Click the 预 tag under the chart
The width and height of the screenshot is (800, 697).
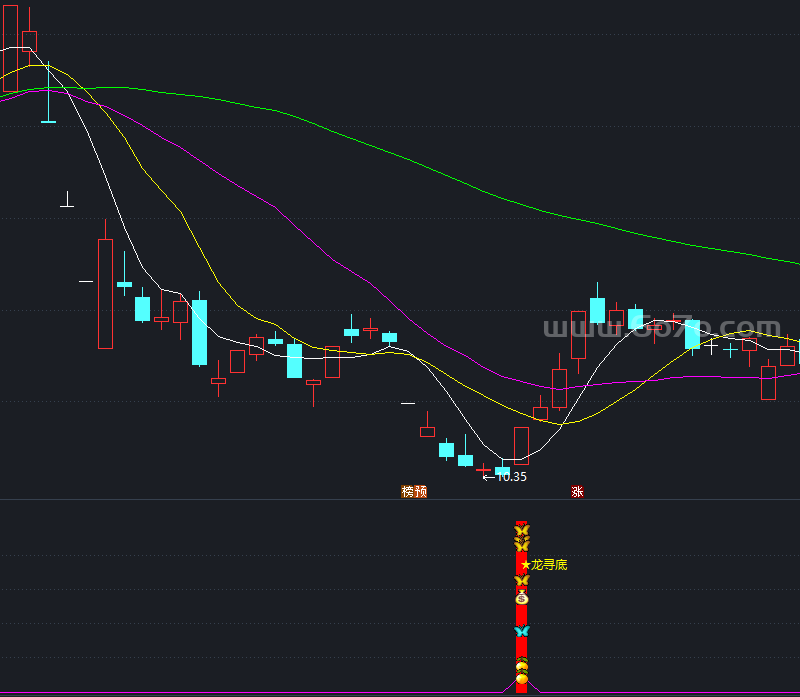(x=420, y=491)
